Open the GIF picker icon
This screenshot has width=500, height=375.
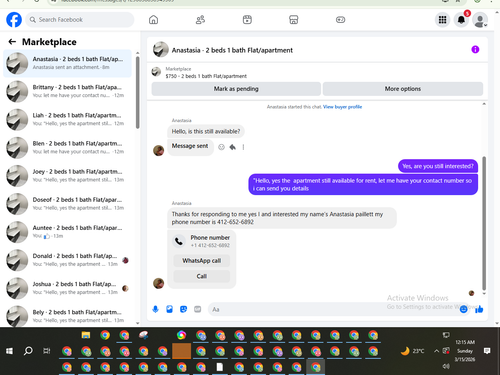198,309
